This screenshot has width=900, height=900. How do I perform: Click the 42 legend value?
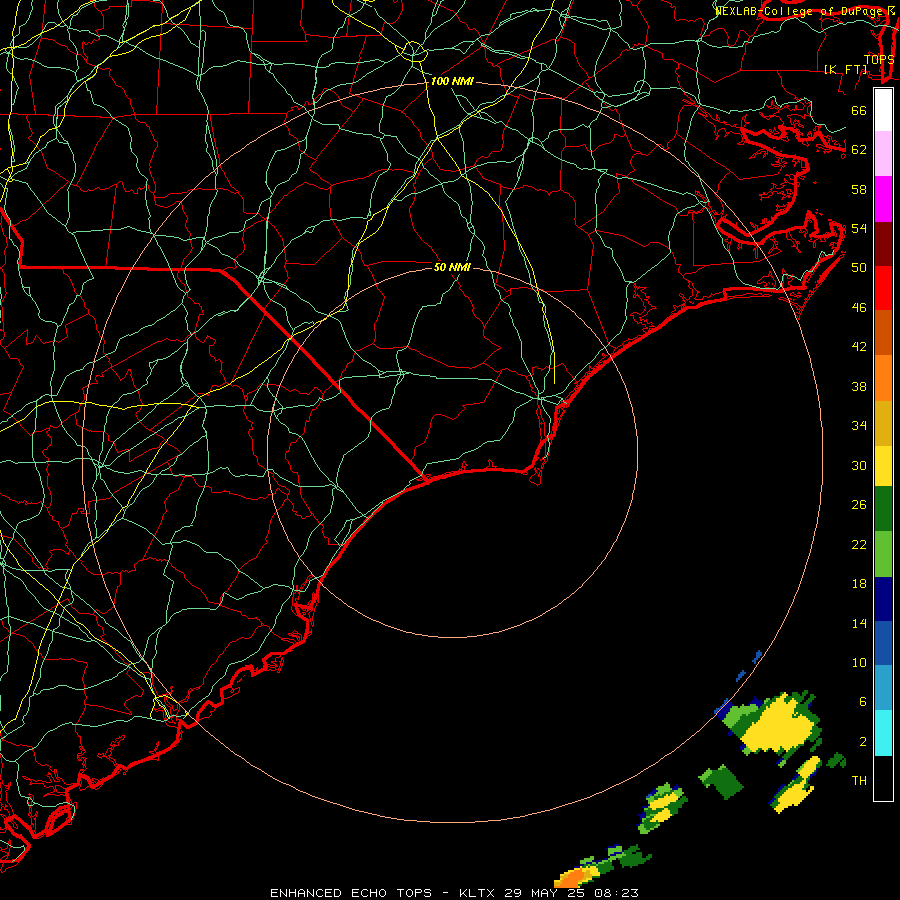coord(859,347)
